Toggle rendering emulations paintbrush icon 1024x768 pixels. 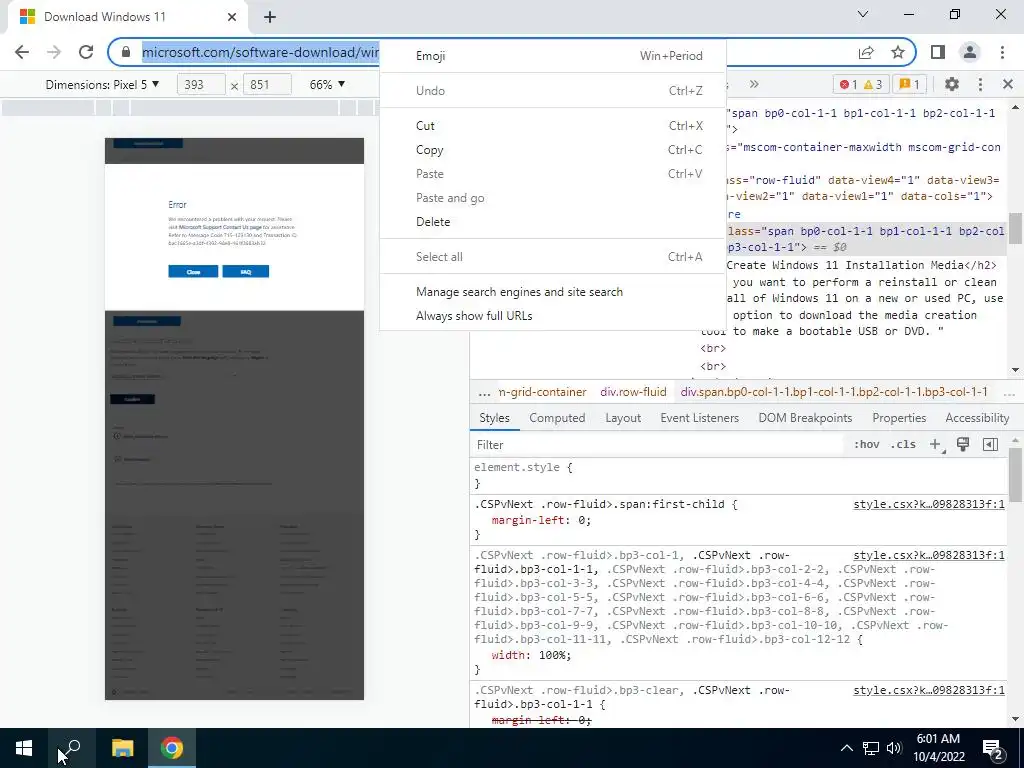coord(963,445)
